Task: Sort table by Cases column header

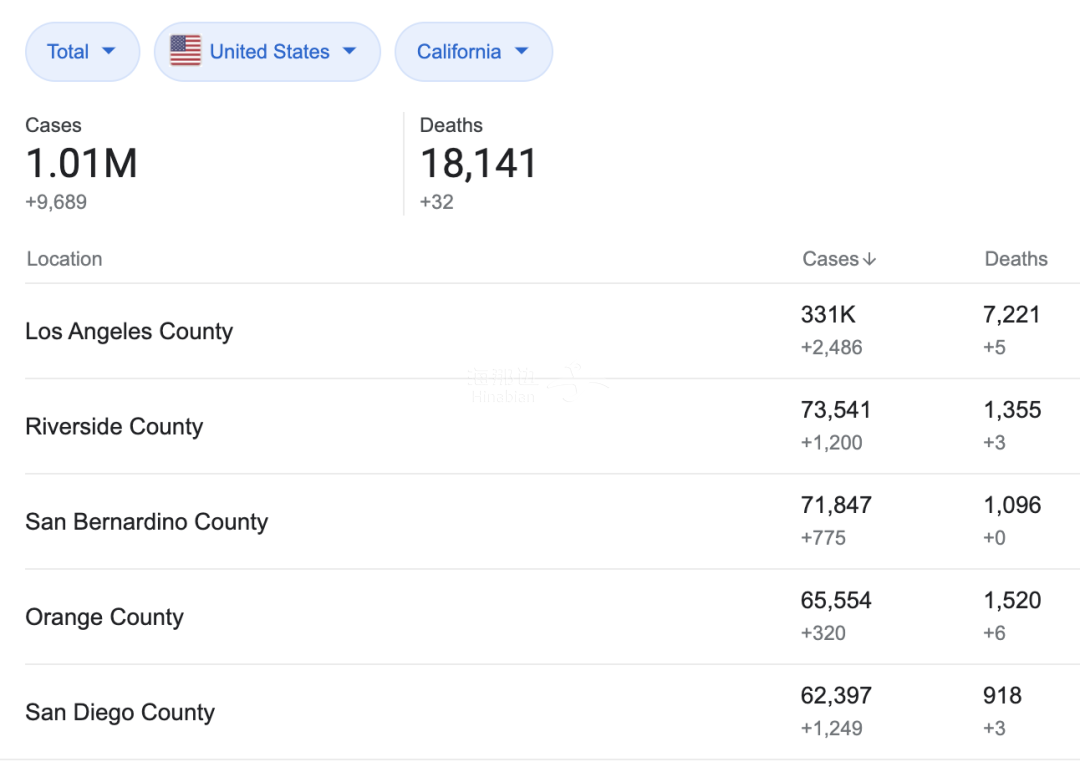Action: [830, 259]
